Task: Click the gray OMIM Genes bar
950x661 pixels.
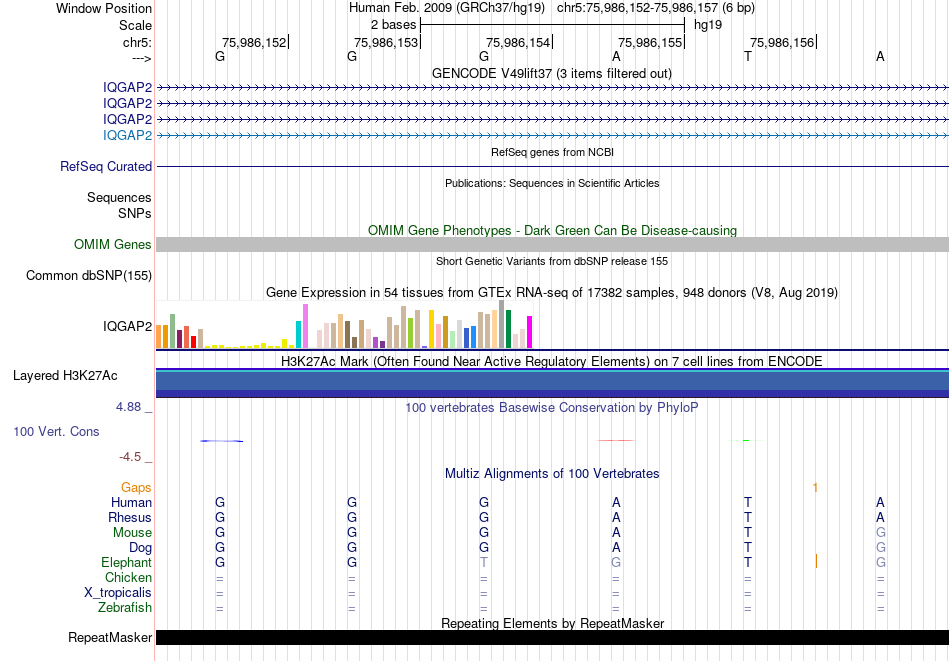Action: click(553, 244)
